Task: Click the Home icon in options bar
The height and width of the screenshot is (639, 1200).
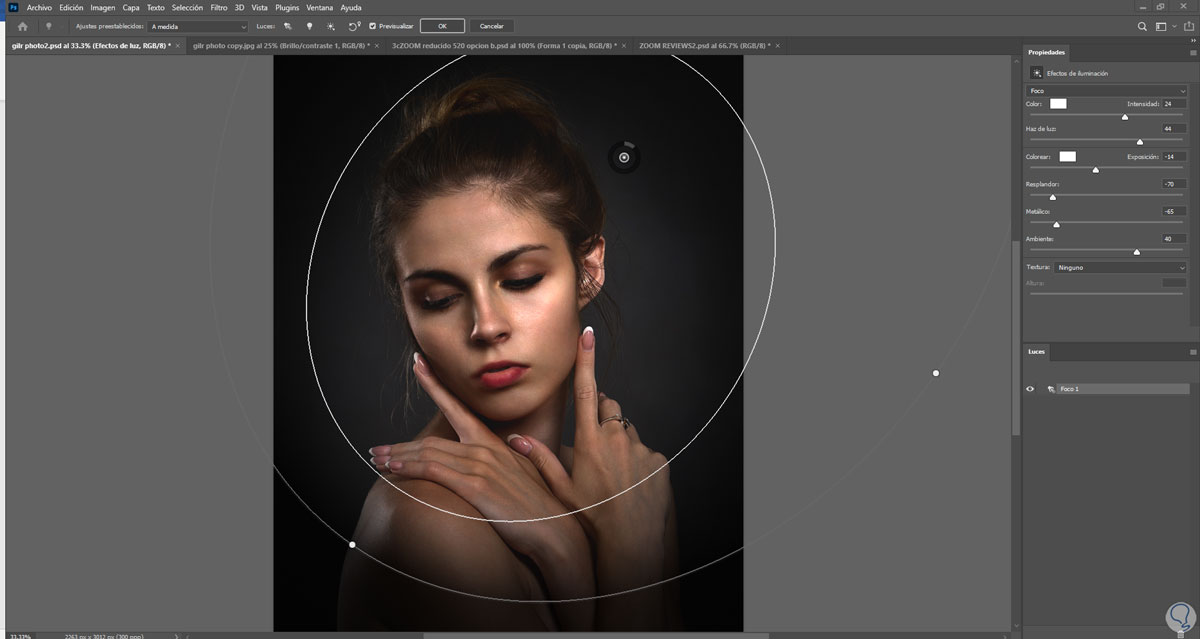Action: coord(22,26)
